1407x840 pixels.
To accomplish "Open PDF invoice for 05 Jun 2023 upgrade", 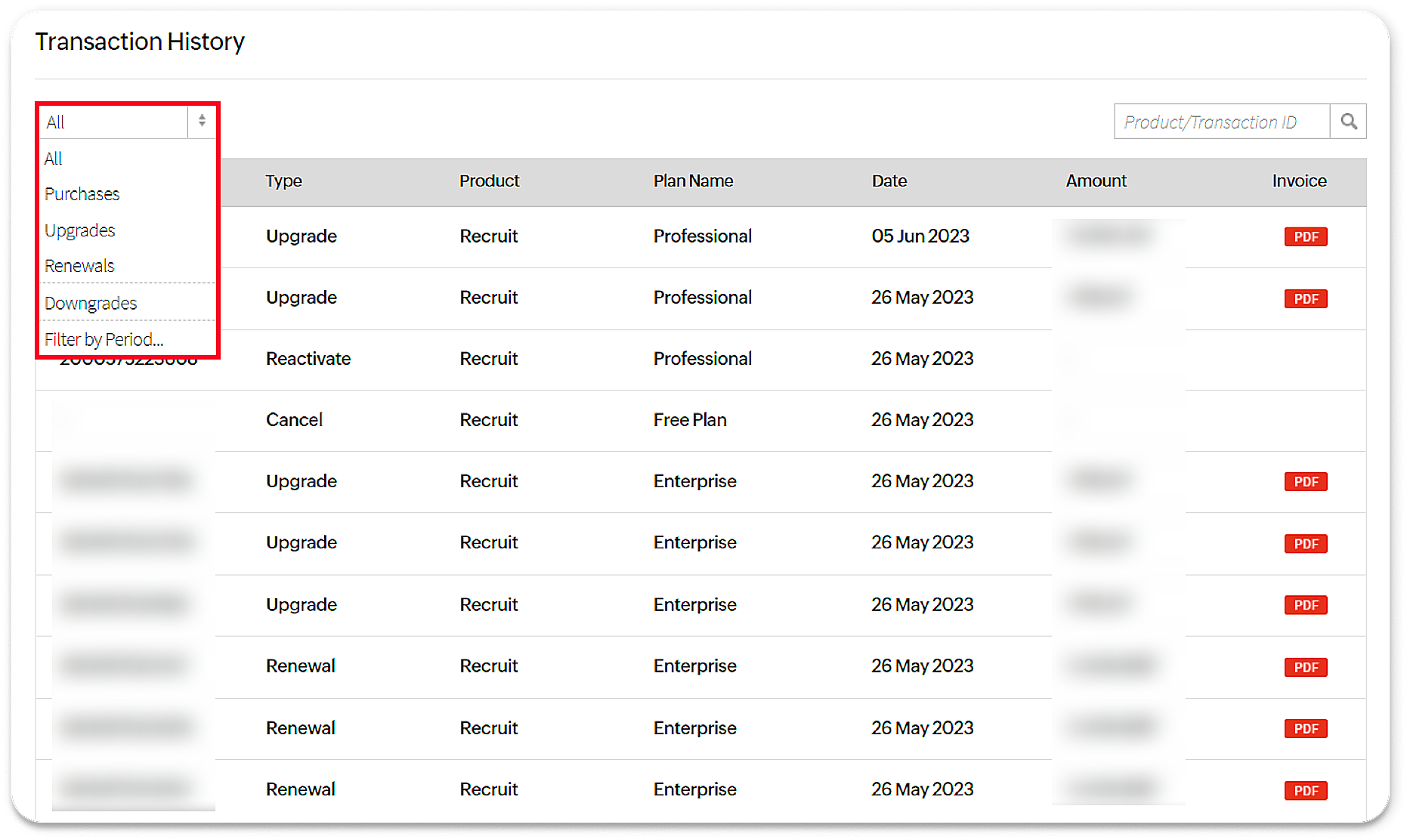I will (1305, 236).
